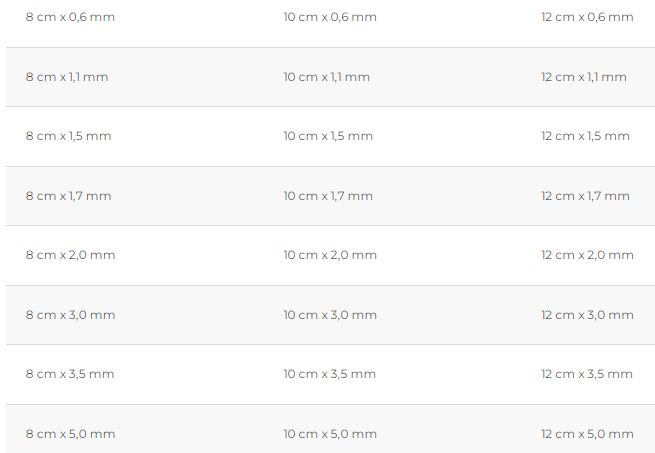
Task: Click the 10 cm x 1,1 mm cell
Action: 326,77
